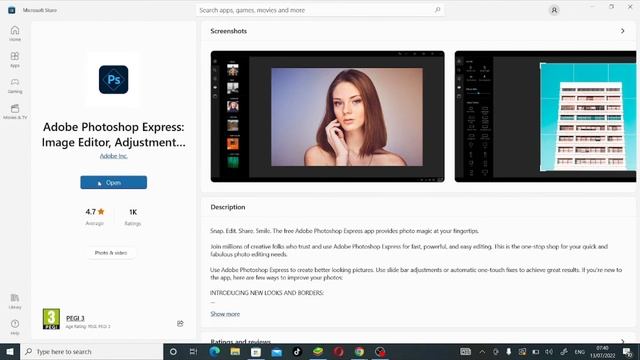
Task: Open the Gaming section in sidebar
Action: click(15, 85)
